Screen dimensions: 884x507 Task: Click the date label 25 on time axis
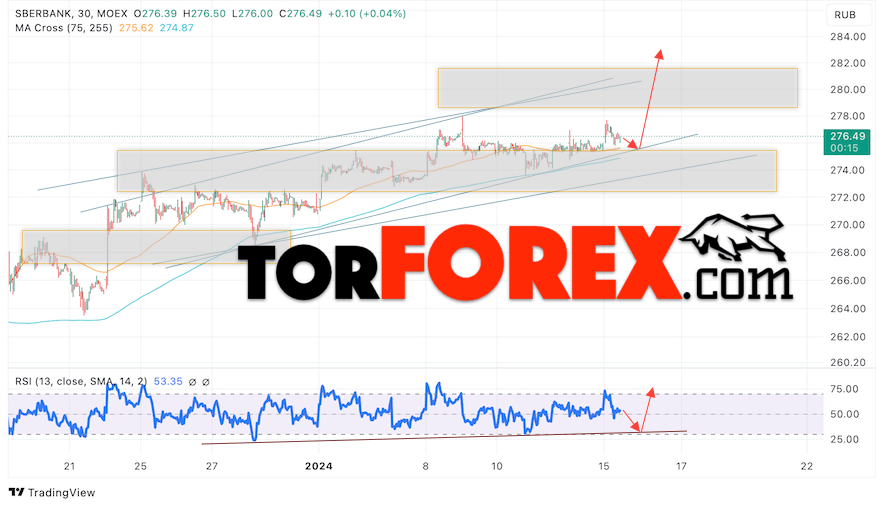(x=140, y=466)
